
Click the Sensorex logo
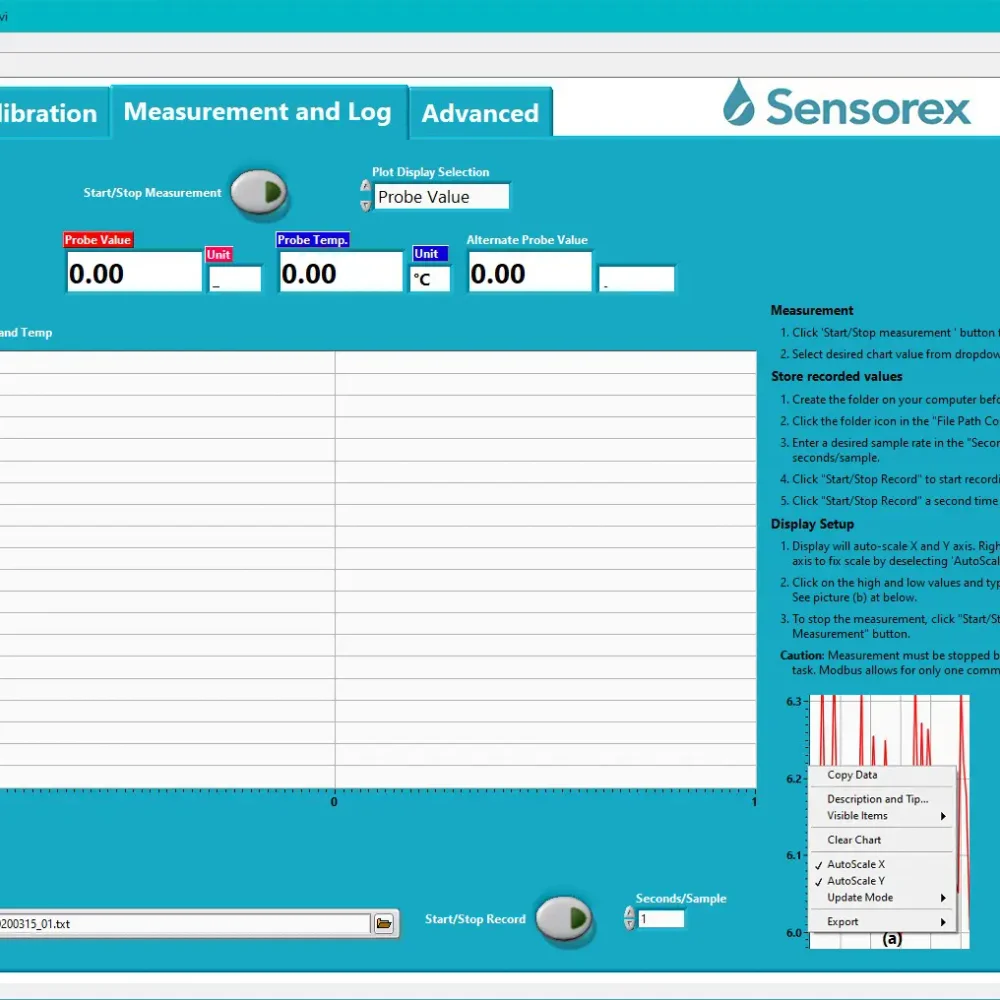(846, 106)
